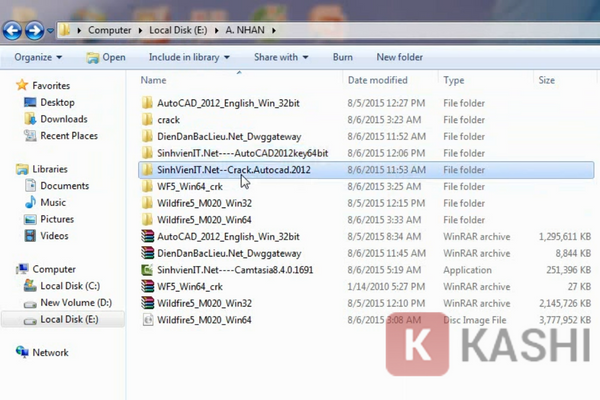Click the 8,844 KB size value
Image resolution: width=600 pixels, height=400 pixels.
pos(573,253)
